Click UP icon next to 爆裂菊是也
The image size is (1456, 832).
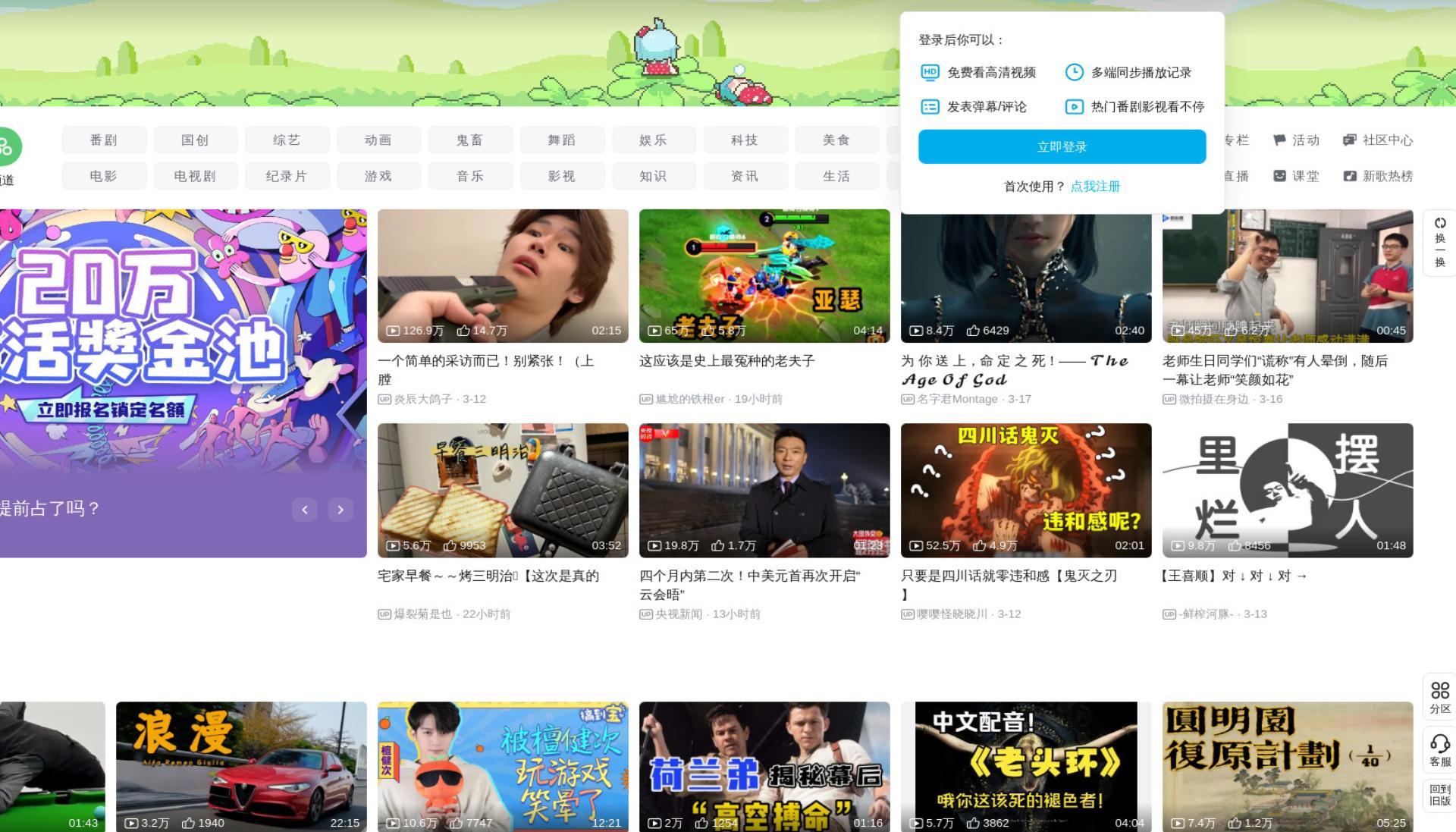click(384, 614)
